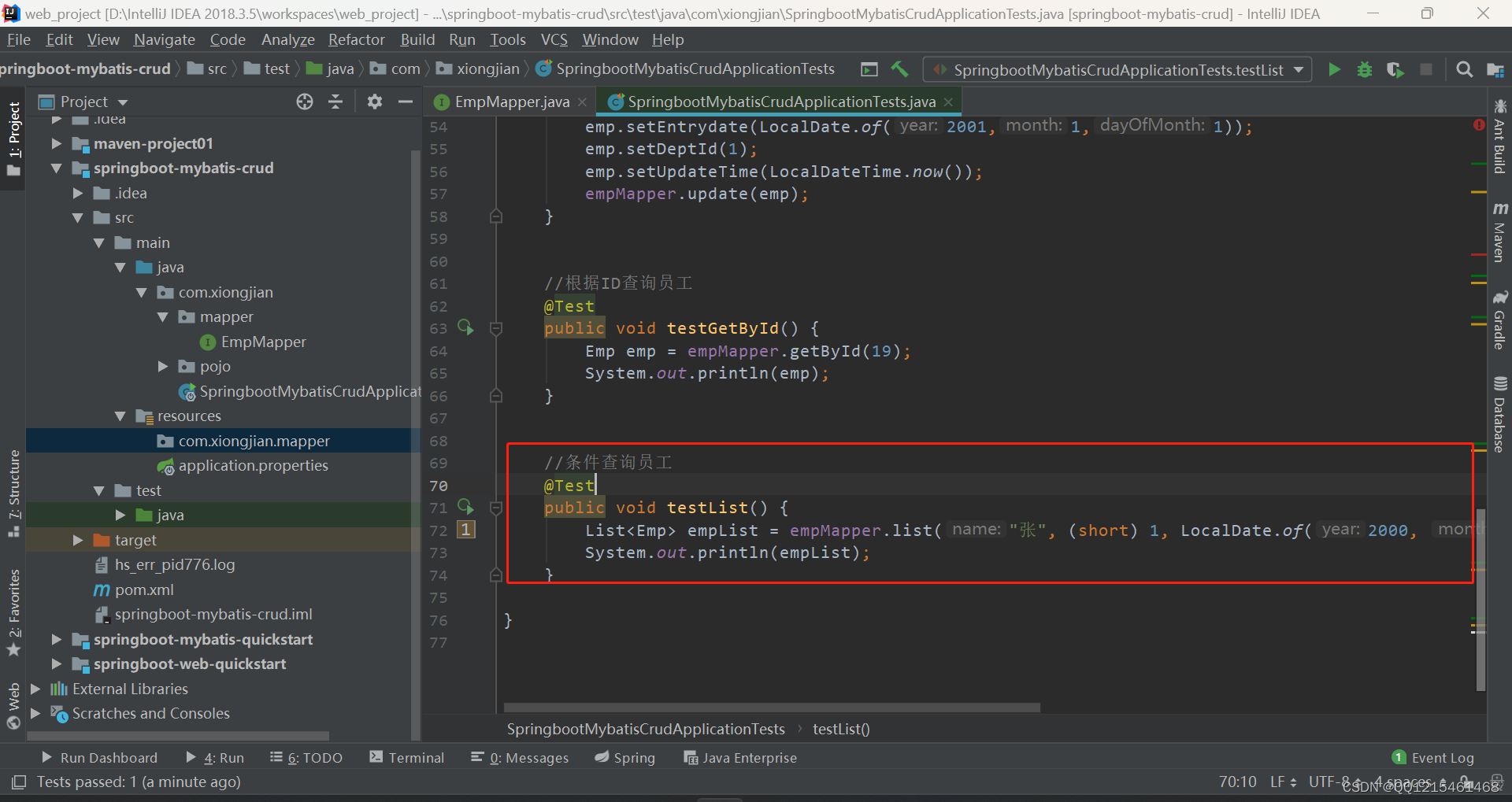Collapse all icon in Project panel header
The width and height of the screenshot is (1512, 802).
click(x=335, y=102)
